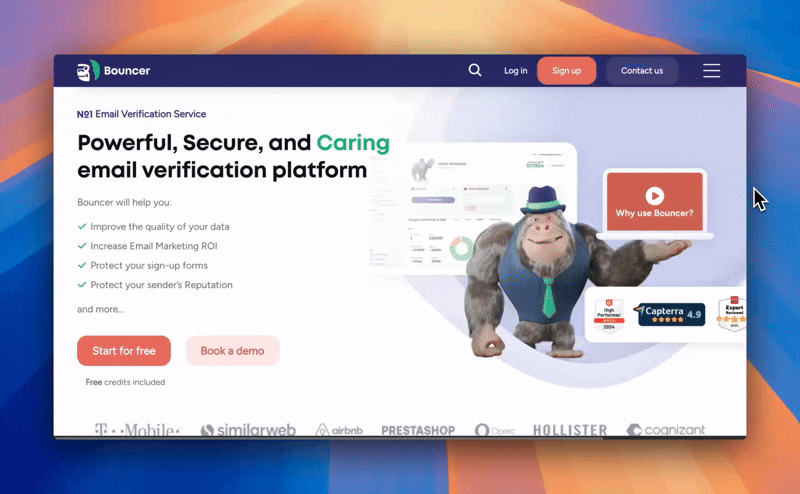Click the dashboard preview screenshot
The width and height of the screenshot is (800, 494).
[x=474, y=209]
